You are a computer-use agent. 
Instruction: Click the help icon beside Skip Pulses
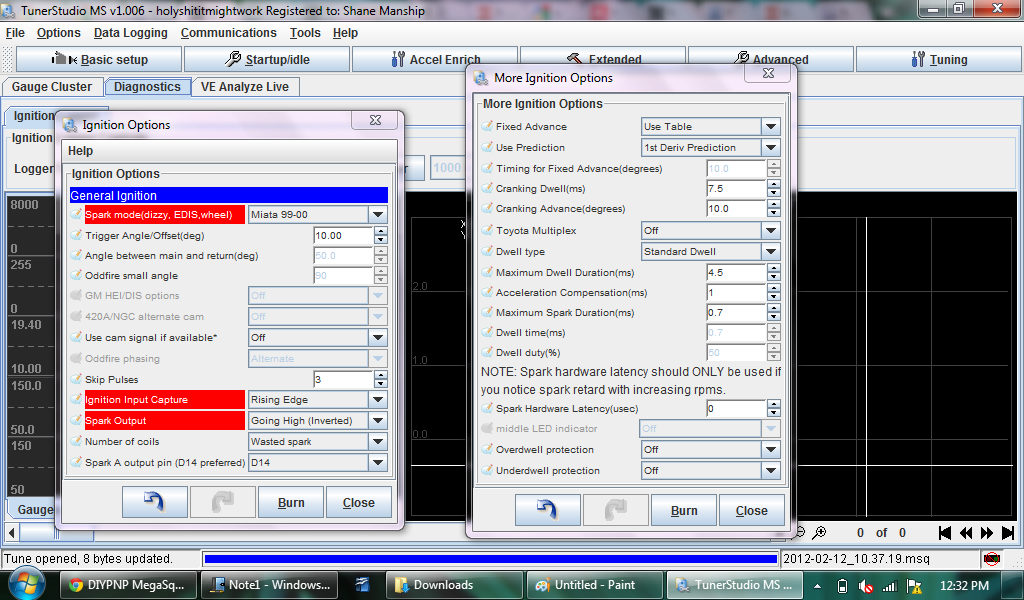pyautogui.click(x=76, y=379)
